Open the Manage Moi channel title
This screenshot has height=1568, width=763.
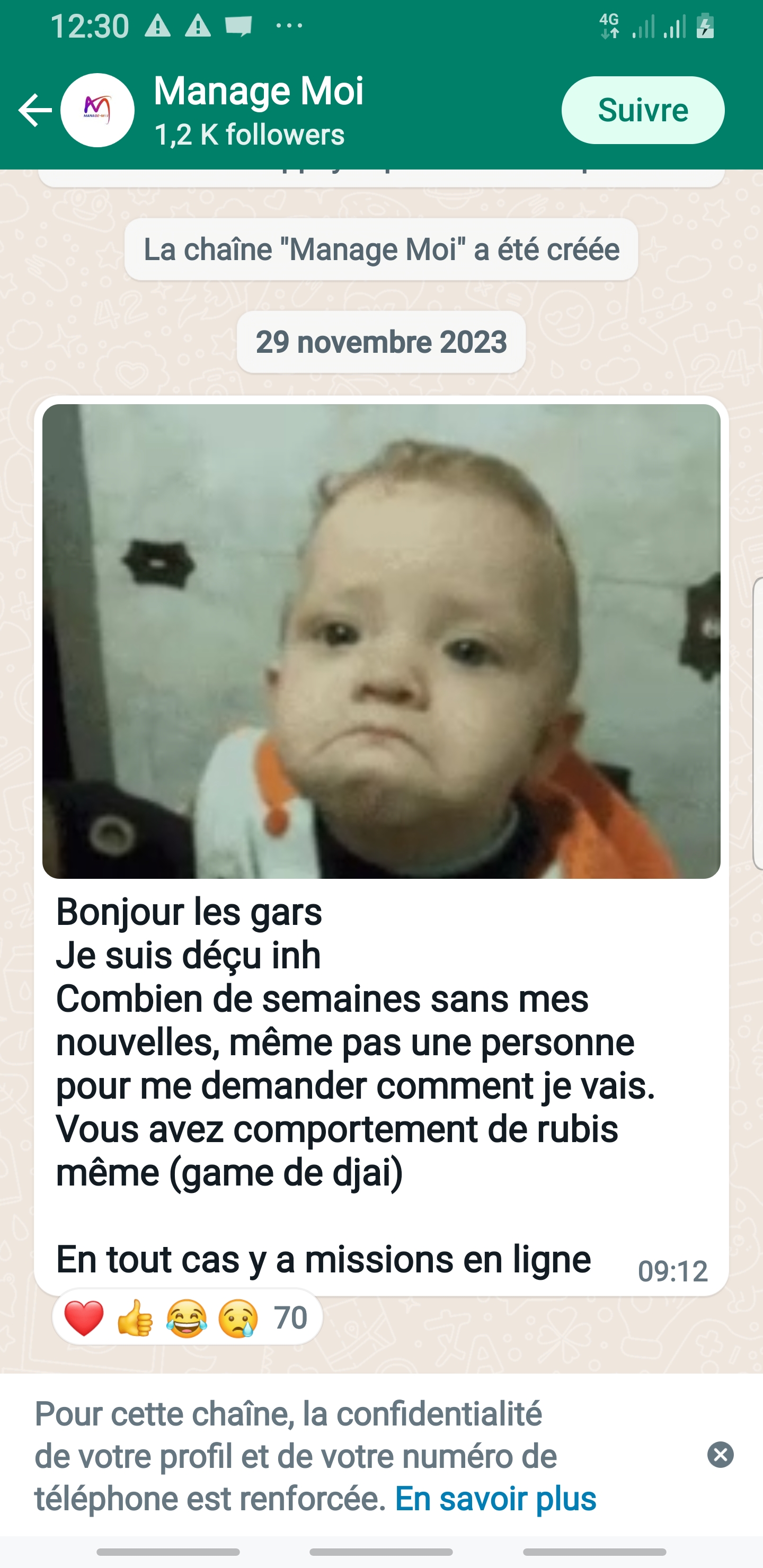click(259, 91)
